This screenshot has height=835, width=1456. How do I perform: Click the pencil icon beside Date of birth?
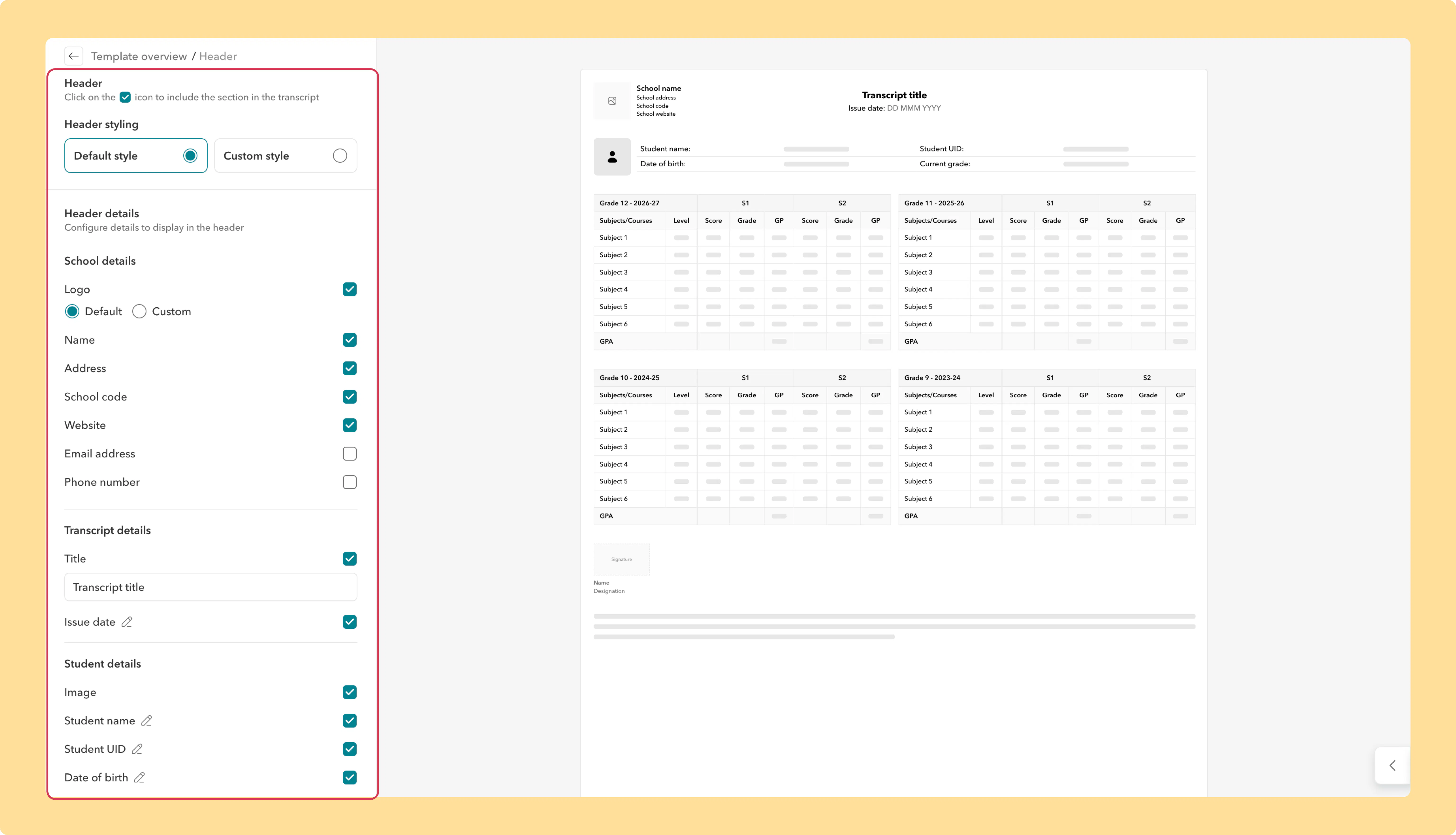pos(139,778)
